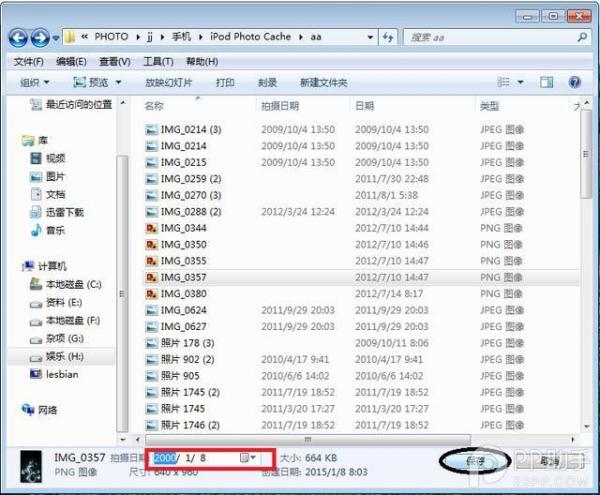Select 最近访问的位置 in navigation pane
This screenshot has width=600, height=495.
coord(71,104)
